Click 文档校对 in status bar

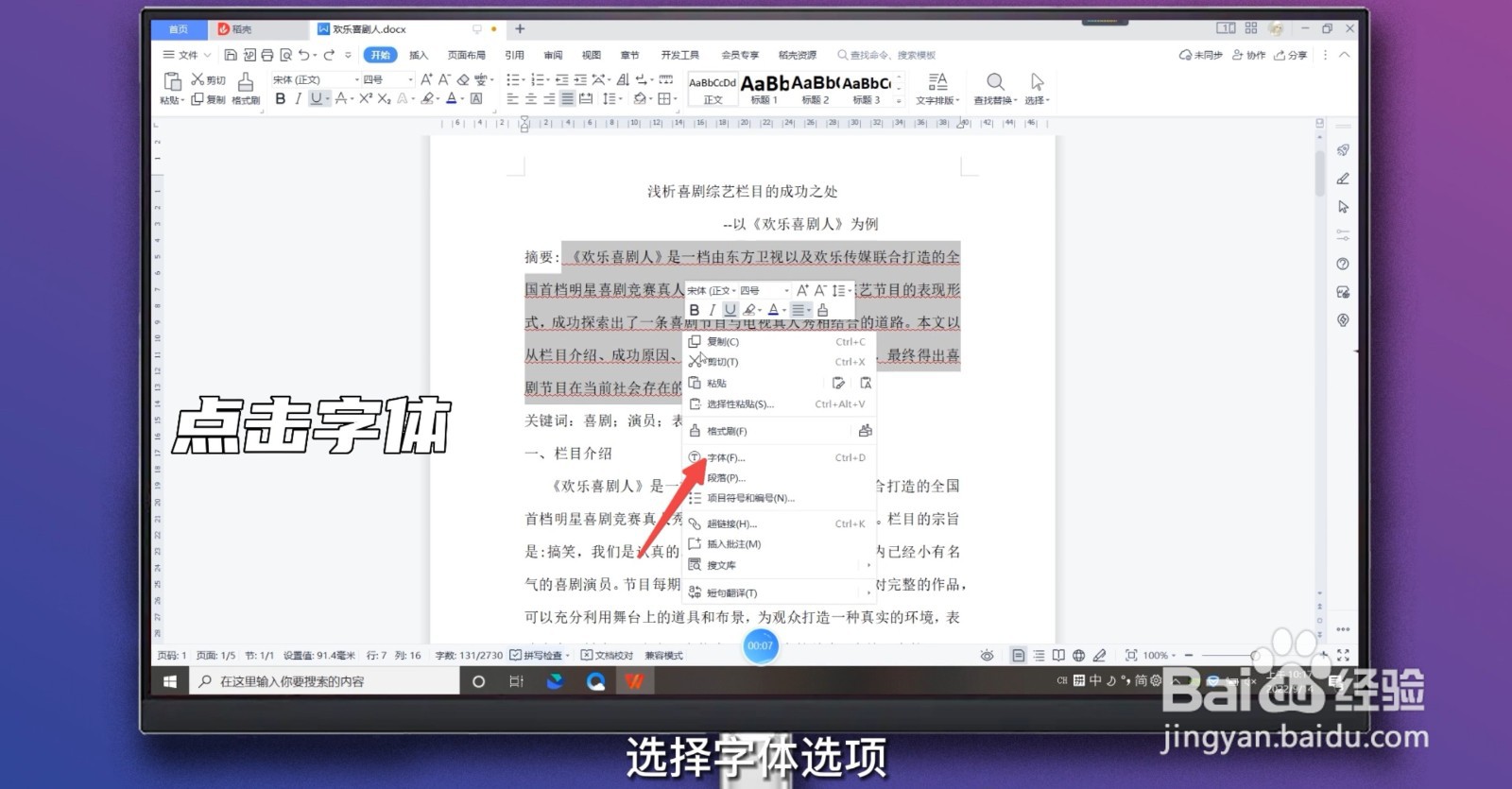[x=606, y=655]
